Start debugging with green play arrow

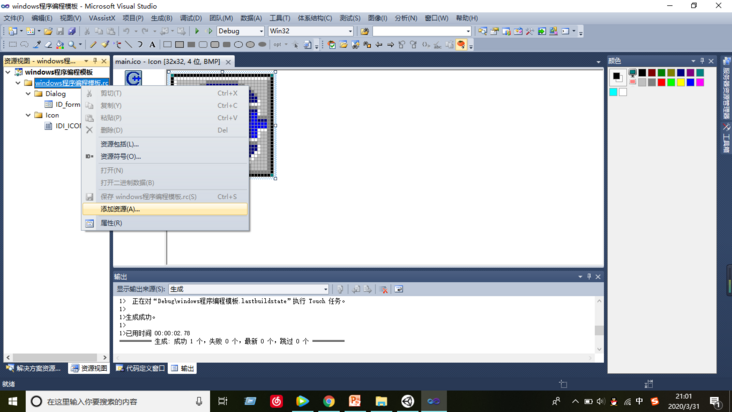pyautogui.click(x=197, y=31)
